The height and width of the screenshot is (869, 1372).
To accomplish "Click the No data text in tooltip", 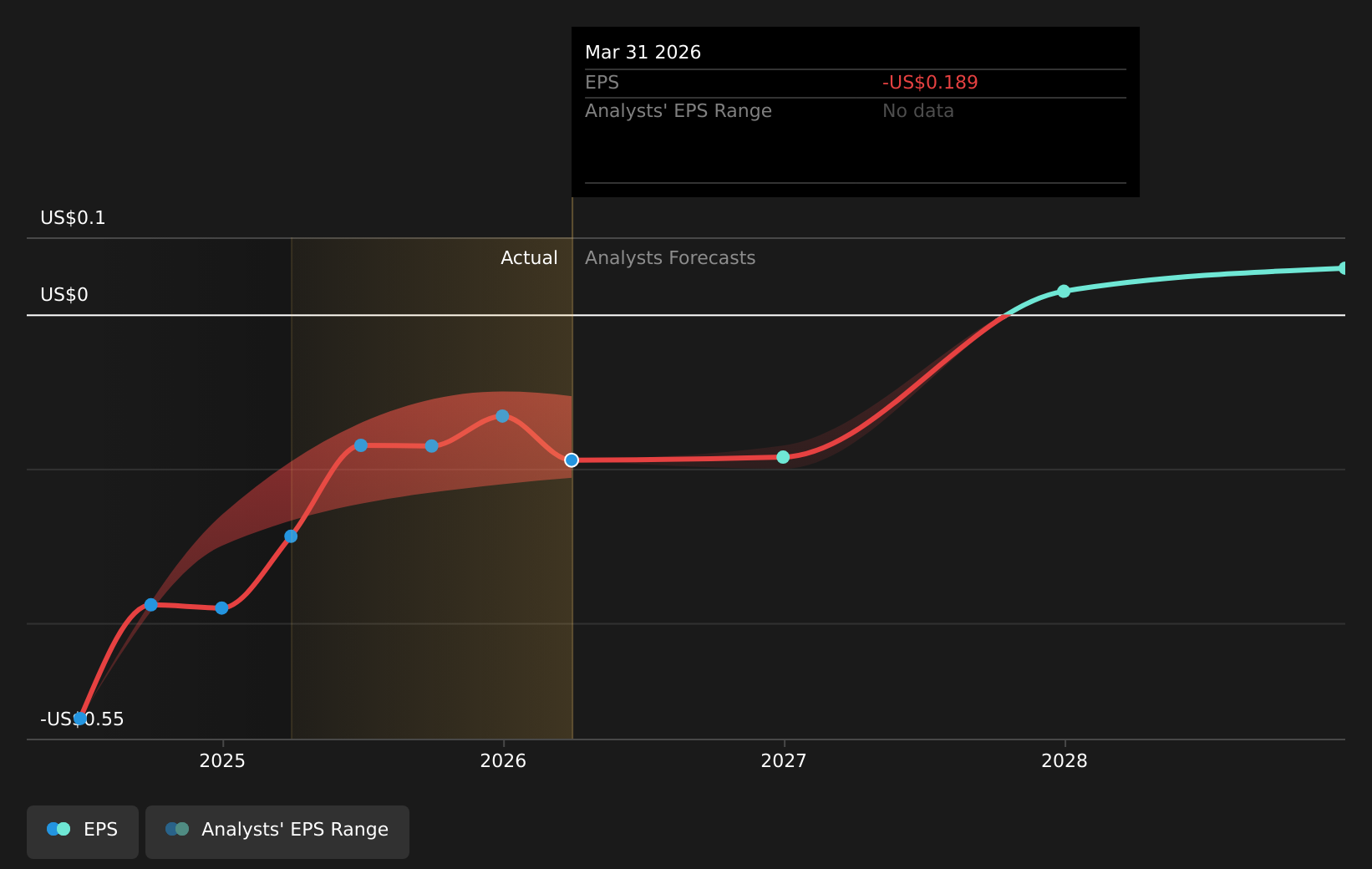I will [x=918, y=111].
